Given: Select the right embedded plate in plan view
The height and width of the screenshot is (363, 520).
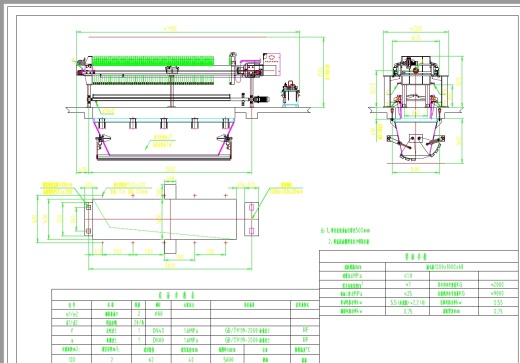Looking at the screenshot, I should point(251,219).
